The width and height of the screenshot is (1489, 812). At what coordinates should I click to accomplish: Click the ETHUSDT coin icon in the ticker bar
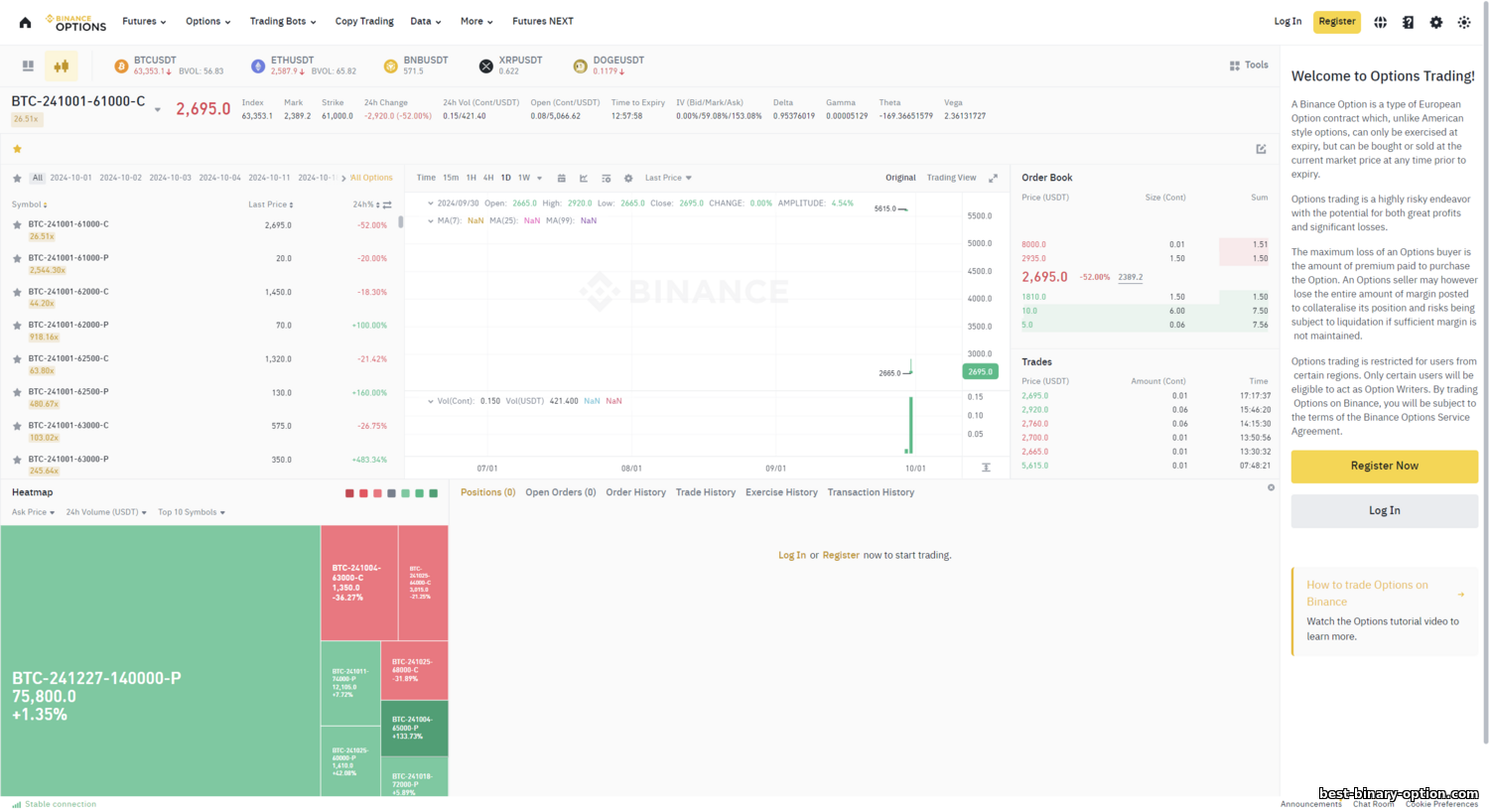coord(258,67)
